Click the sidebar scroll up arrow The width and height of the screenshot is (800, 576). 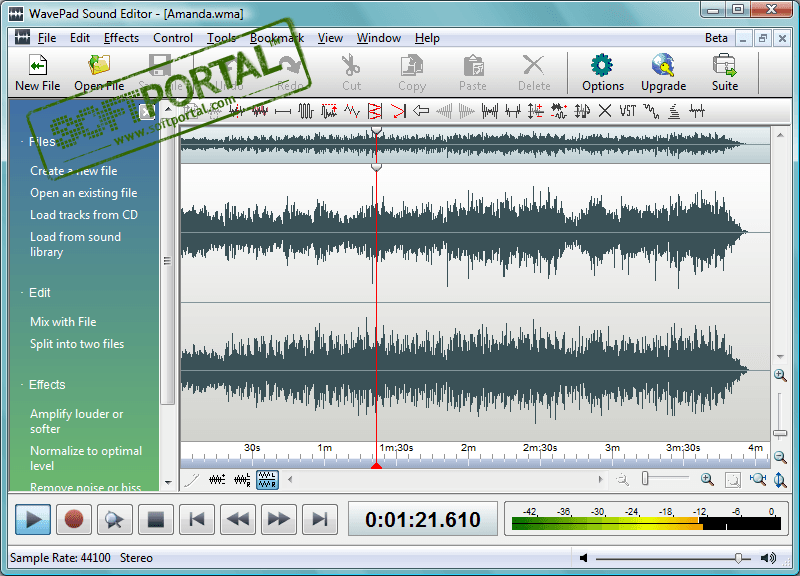click(168, 109)
